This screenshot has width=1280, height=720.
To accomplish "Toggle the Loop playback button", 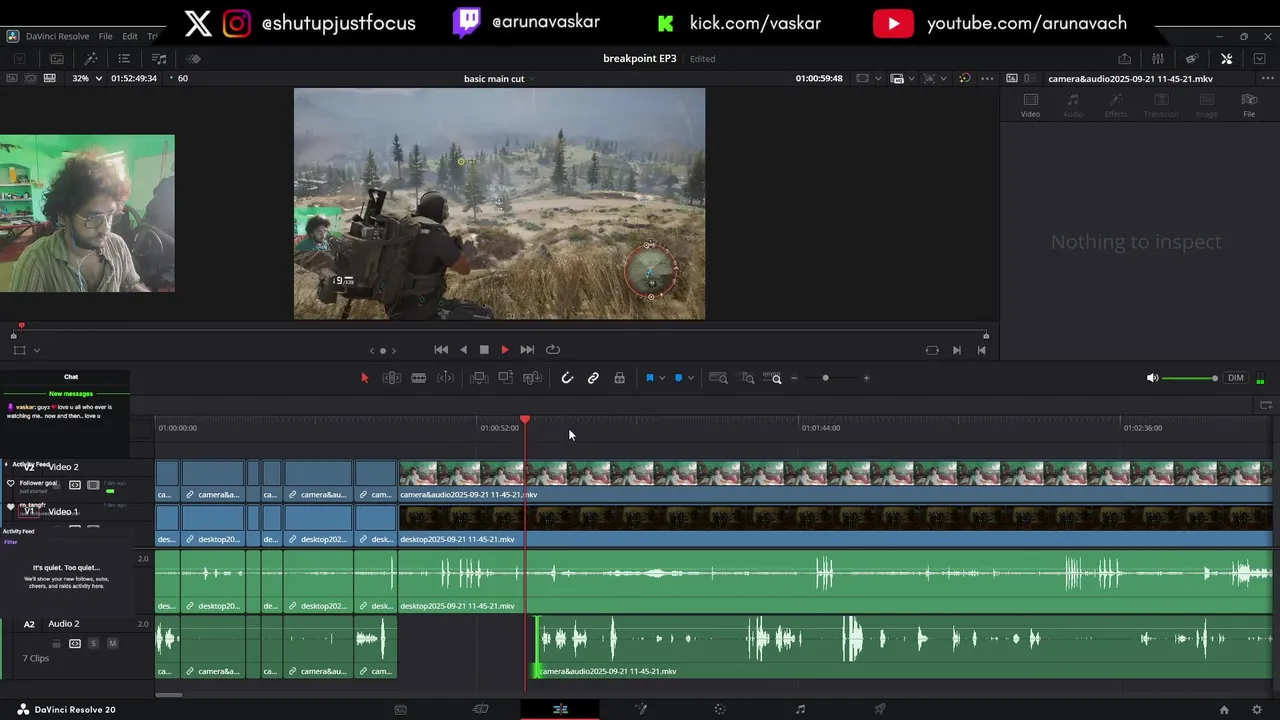I will click(553, 350).
